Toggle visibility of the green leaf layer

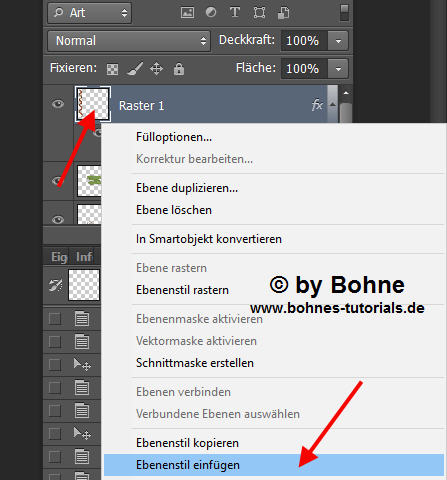tap(58, 181)
